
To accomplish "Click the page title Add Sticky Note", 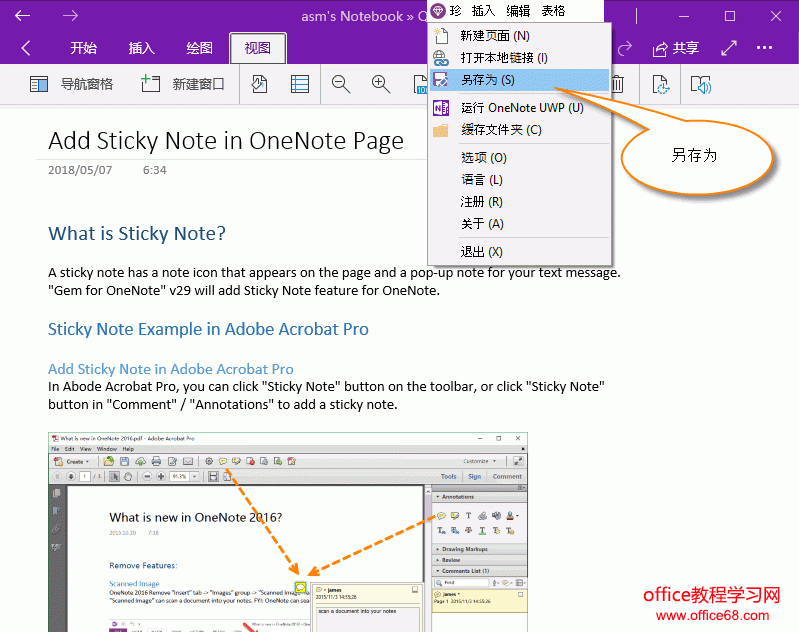I will [226, 141].
